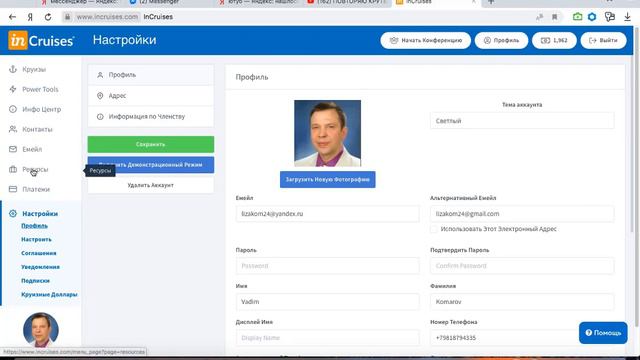Check Использовать Этот Электронный Адрес
Viewport: 640px width, 360px height.
434,229
